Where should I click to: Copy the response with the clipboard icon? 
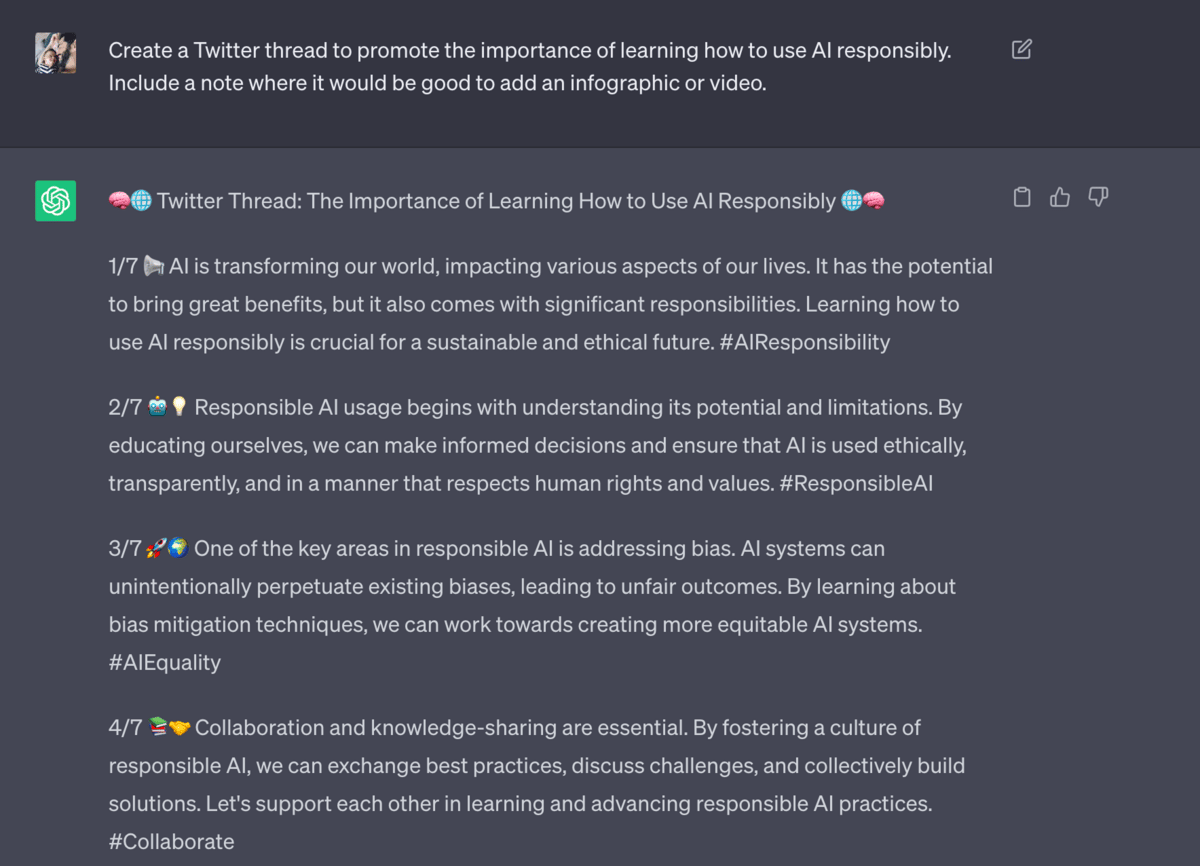click(1022, 197)
